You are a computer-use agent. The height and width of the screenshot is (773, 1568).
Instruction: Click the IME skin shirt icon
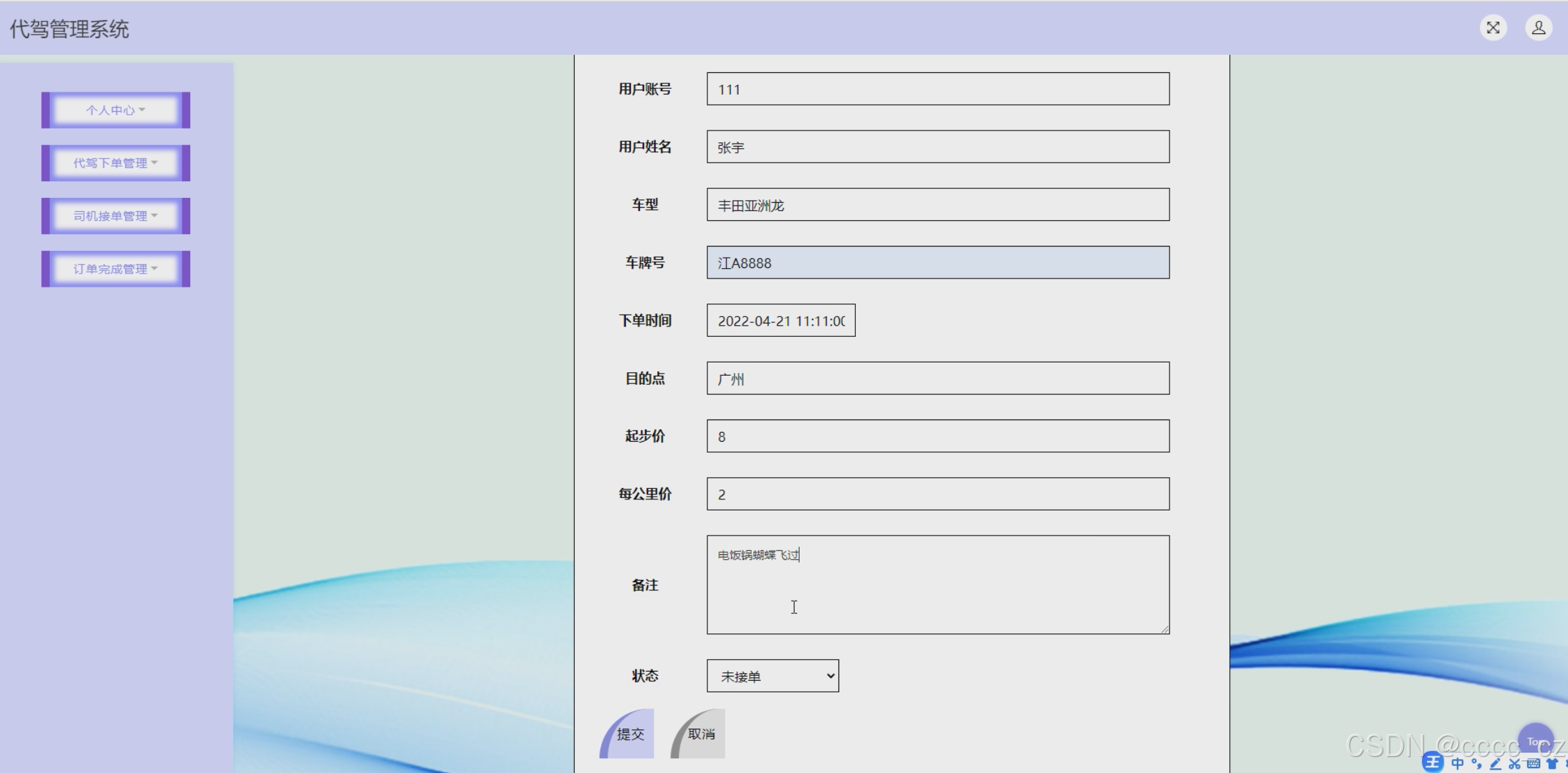1552,763
